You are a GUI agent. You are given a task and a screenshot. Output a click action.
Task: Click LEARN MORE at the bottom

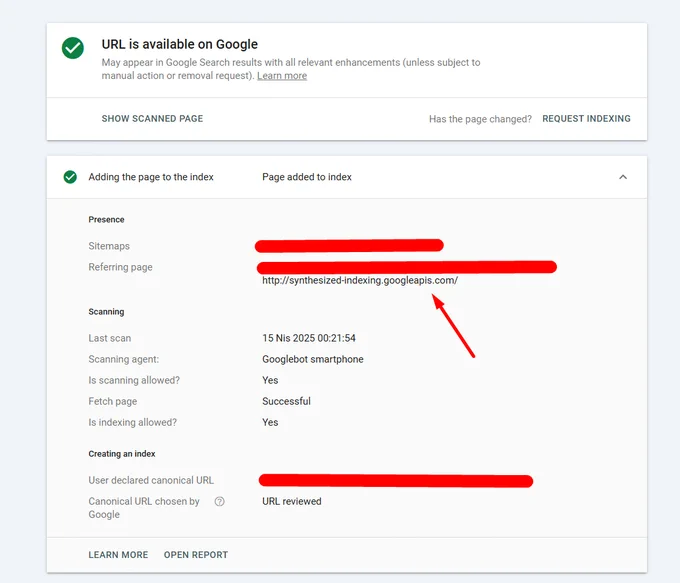(x=118, y=555)
